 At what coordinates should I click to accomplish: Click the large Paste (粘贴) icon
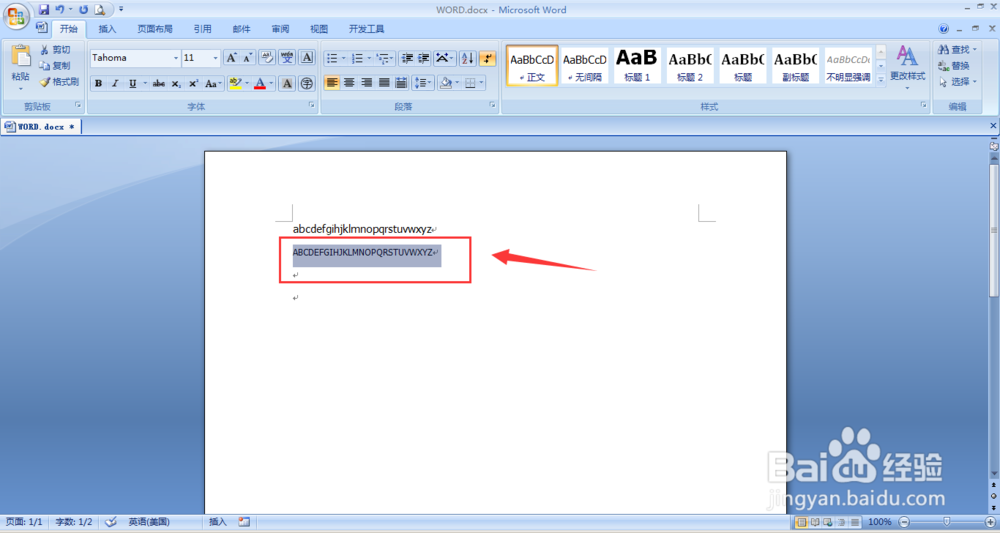[x=20, y=57]
